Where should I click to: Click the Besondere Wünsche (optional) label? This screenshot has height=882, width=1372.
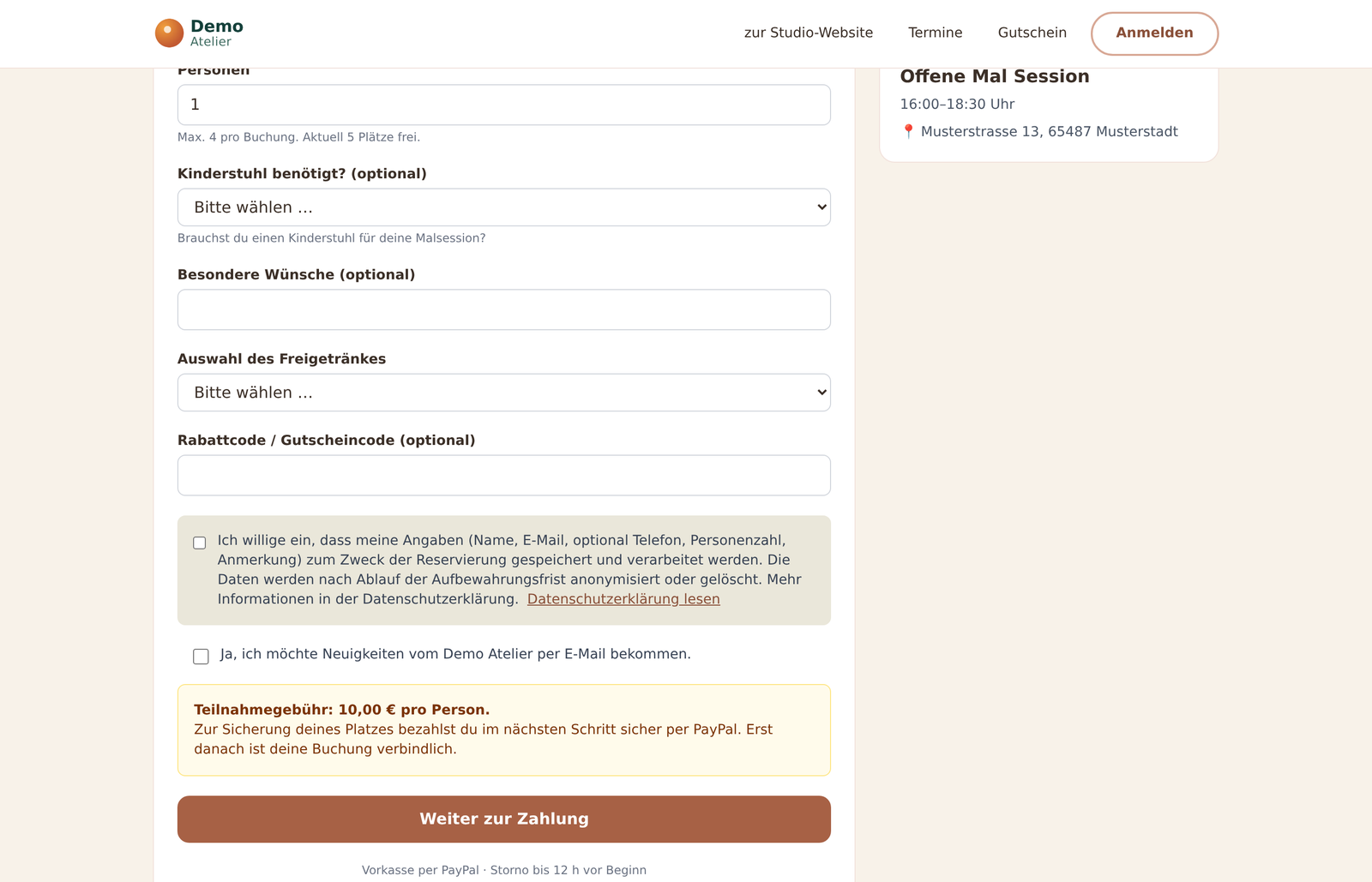pyautogui.click(x=297, y=274)
